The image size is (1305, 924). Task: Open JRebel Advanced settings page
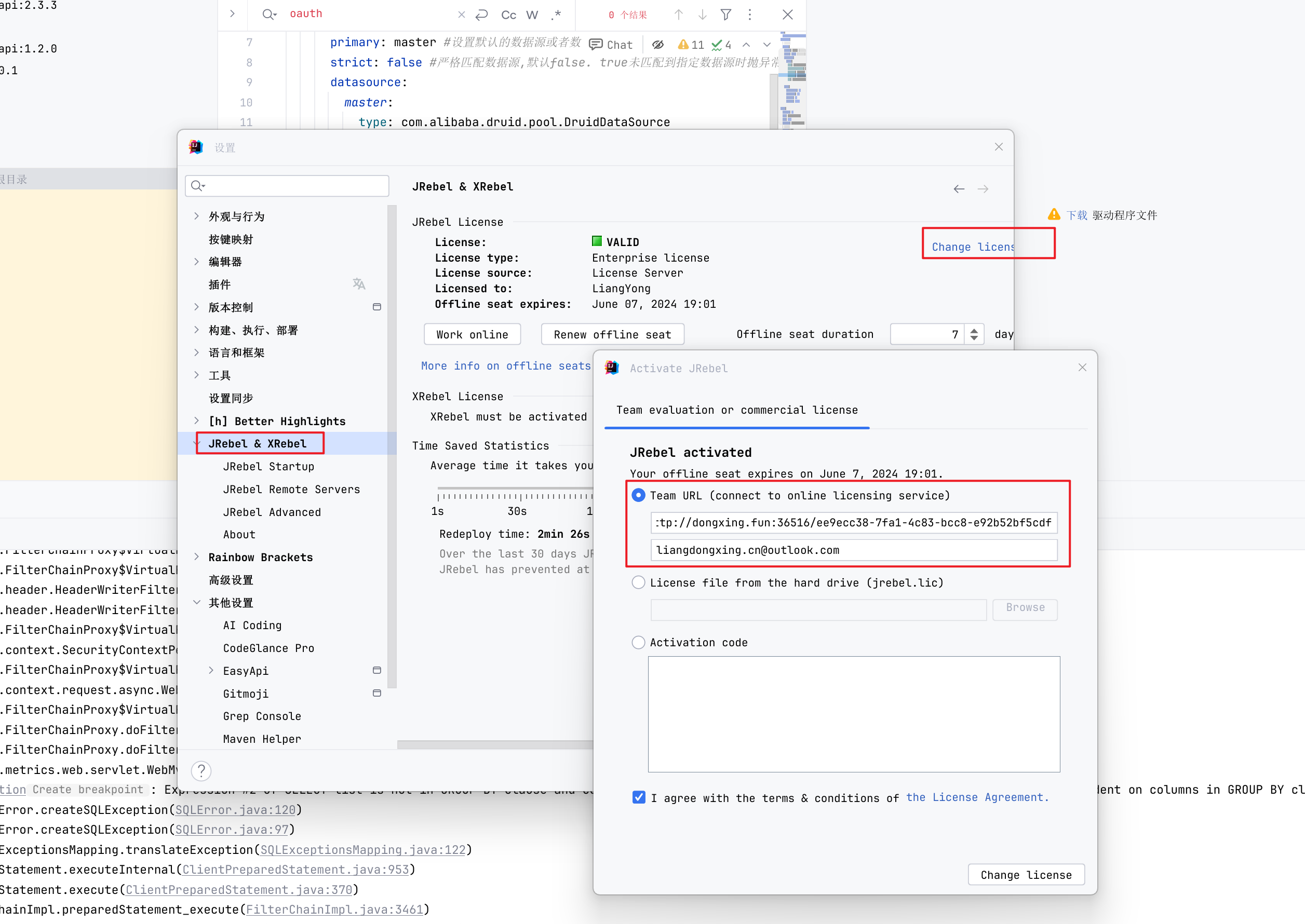[272, 512]
